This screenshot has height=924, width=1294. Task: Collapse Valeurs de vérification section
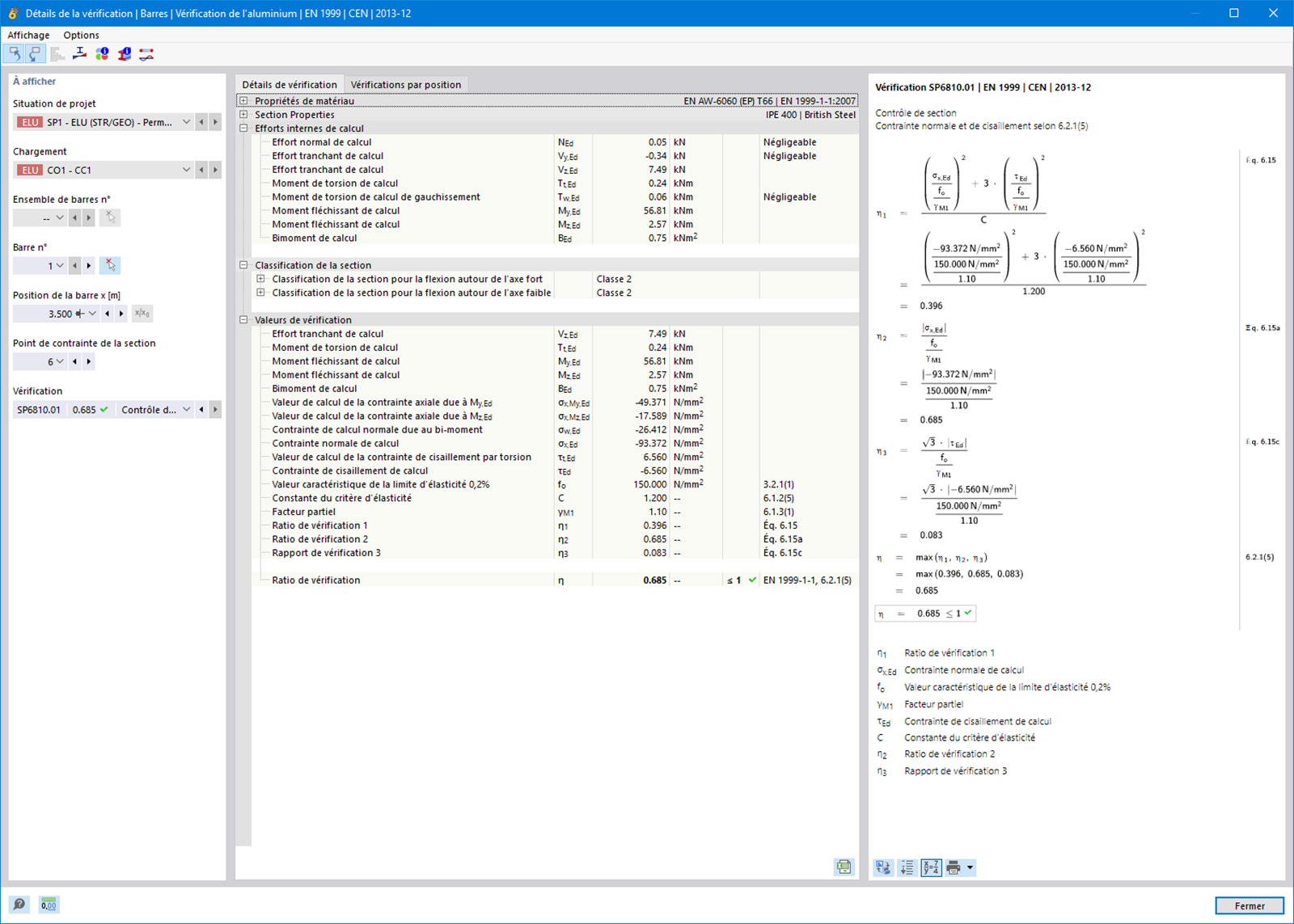pyautogui.click(x=243, y=320)
